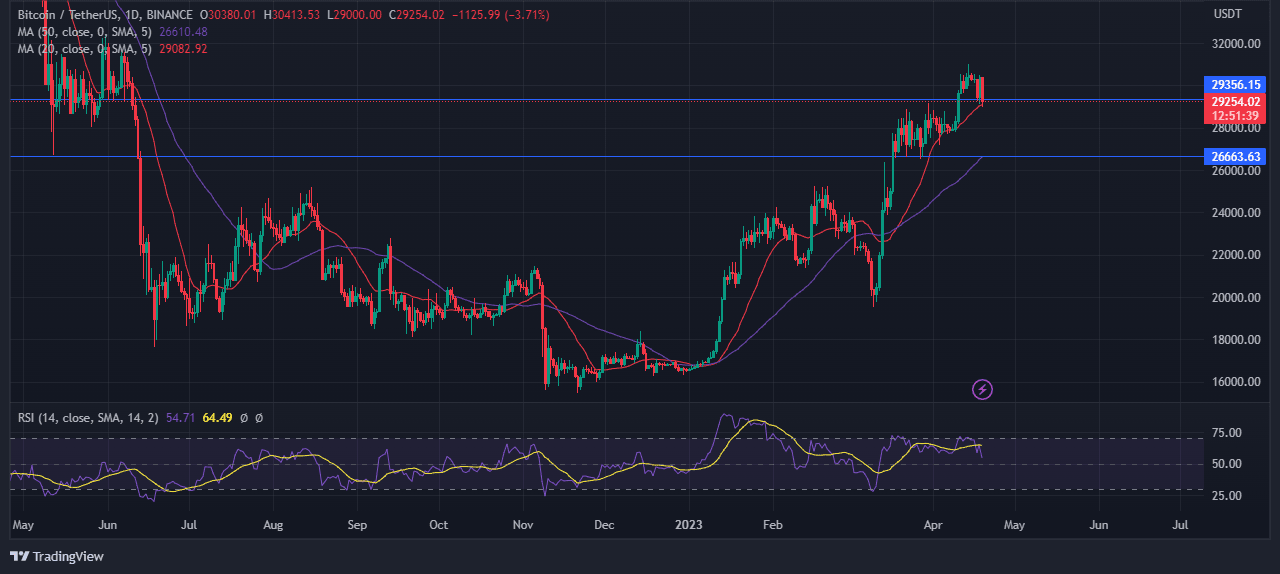Click 18000.00 on the price axis
The width and height of the screenshot is (1280, 574).
tap(1235, 339)
